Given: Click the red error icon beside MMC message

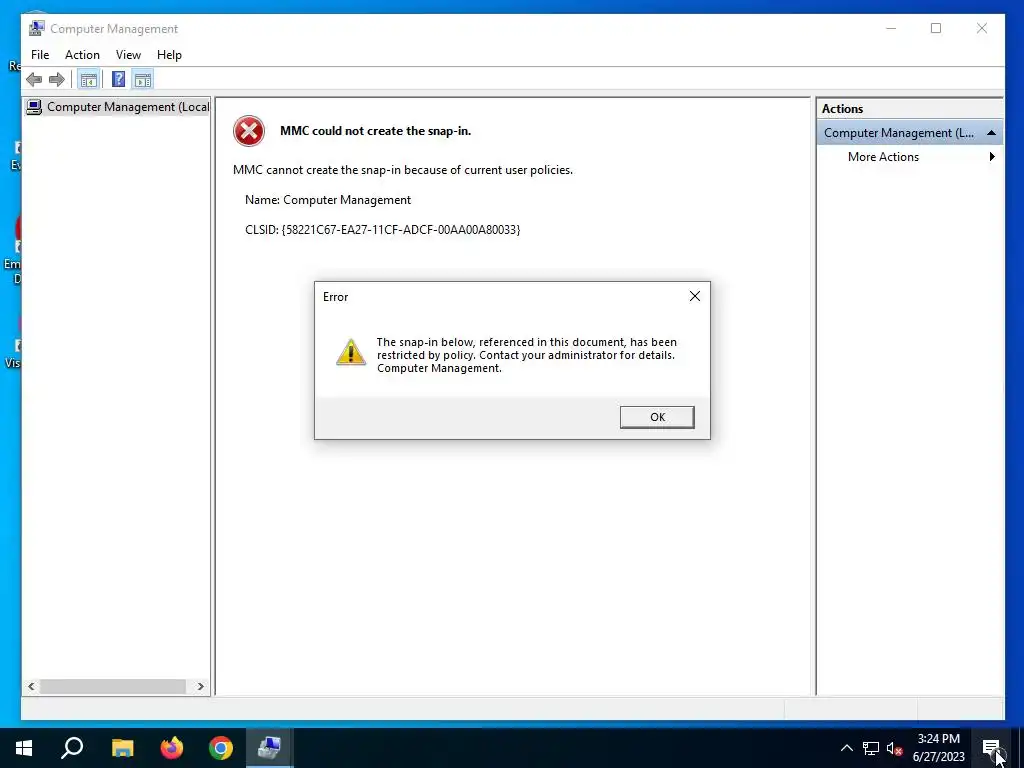Looking at the screenshot, I should tap(249, 131).
